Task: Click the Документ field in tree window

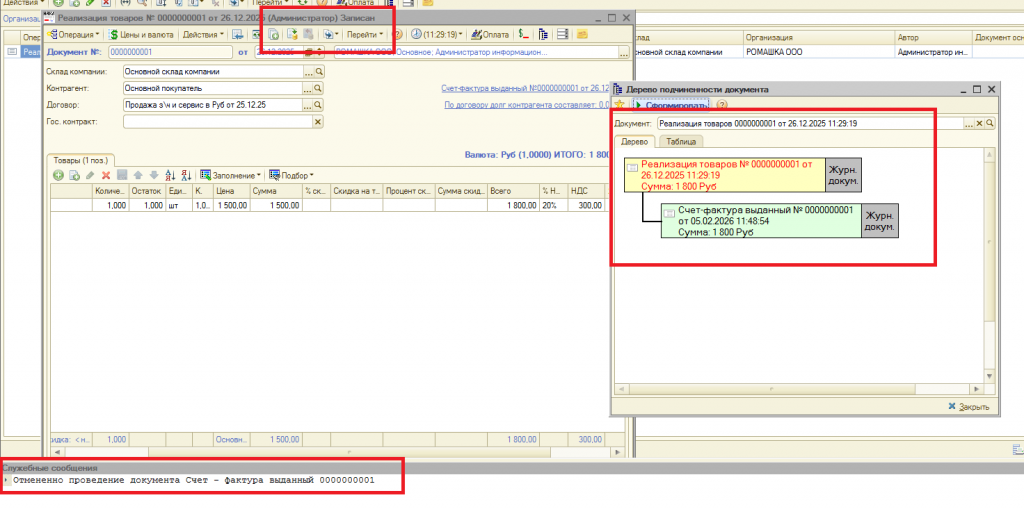Action: tap(810, 123)
